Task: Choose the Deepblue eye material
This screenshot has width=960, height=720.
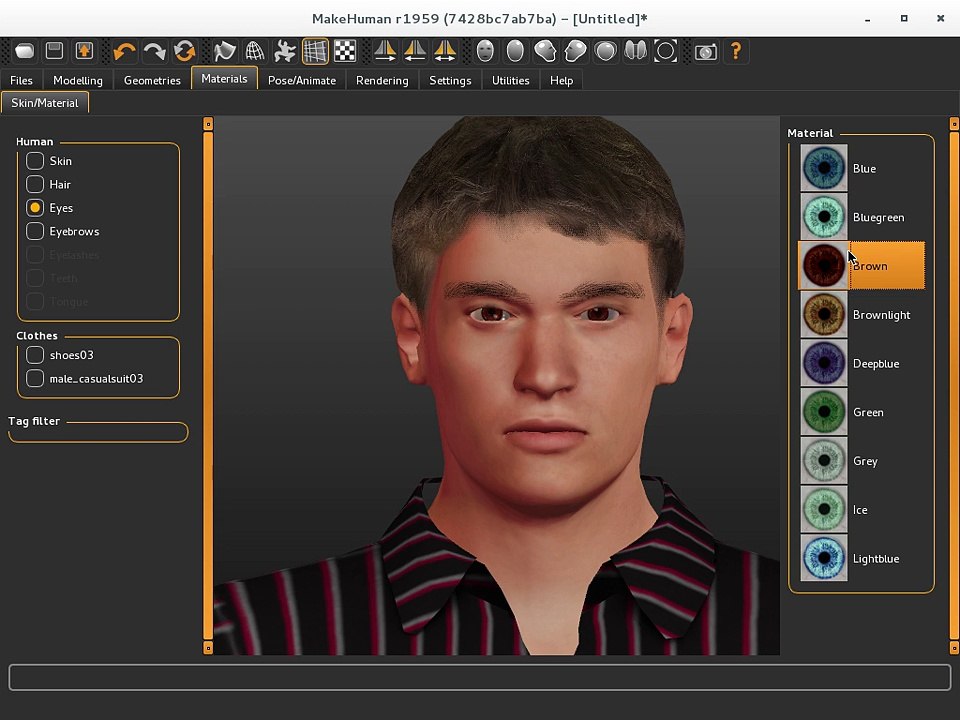Action: 862,363
